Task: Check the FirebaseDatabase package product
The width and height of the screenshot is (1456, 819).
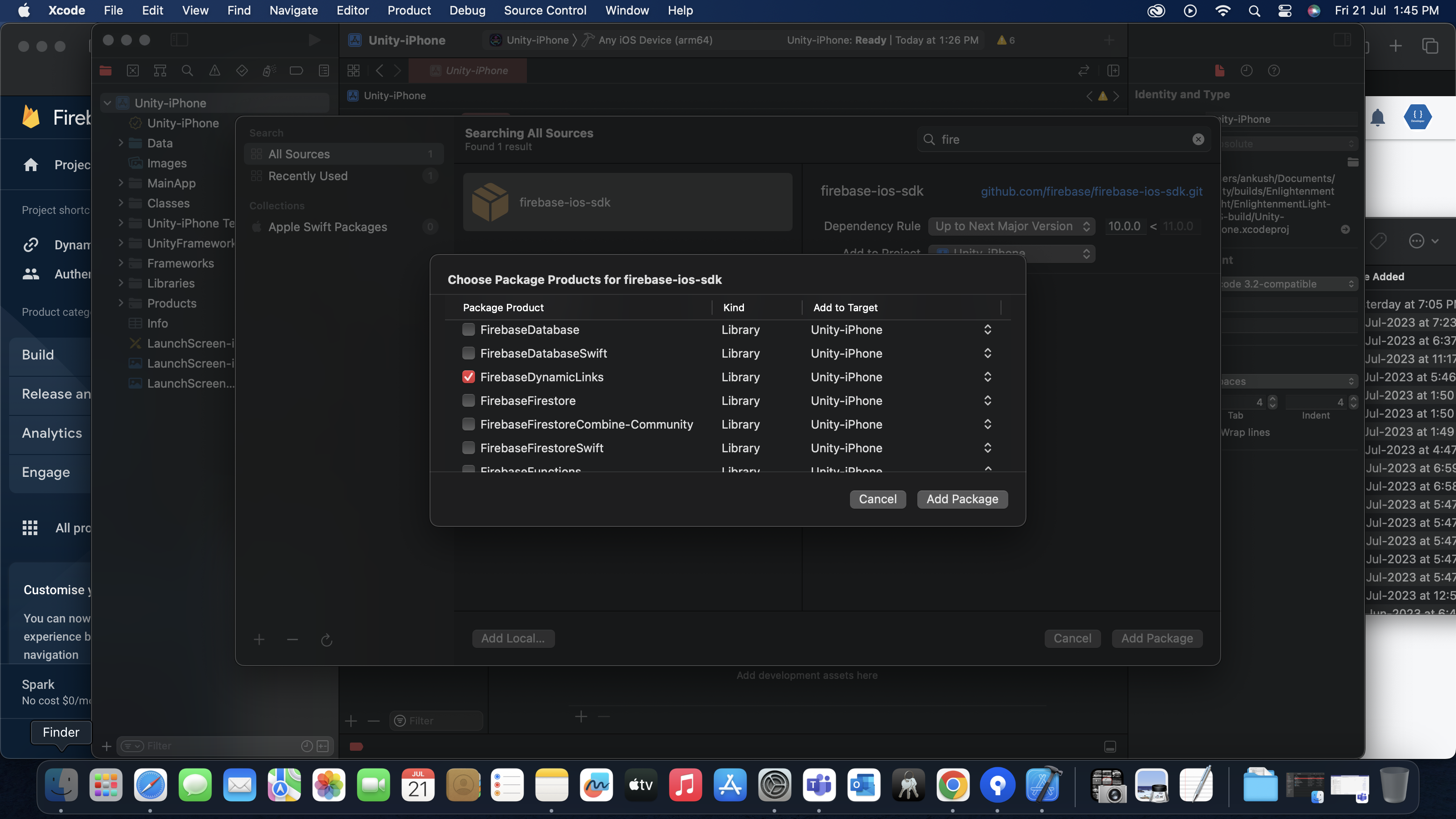Action: pos(468,329)
